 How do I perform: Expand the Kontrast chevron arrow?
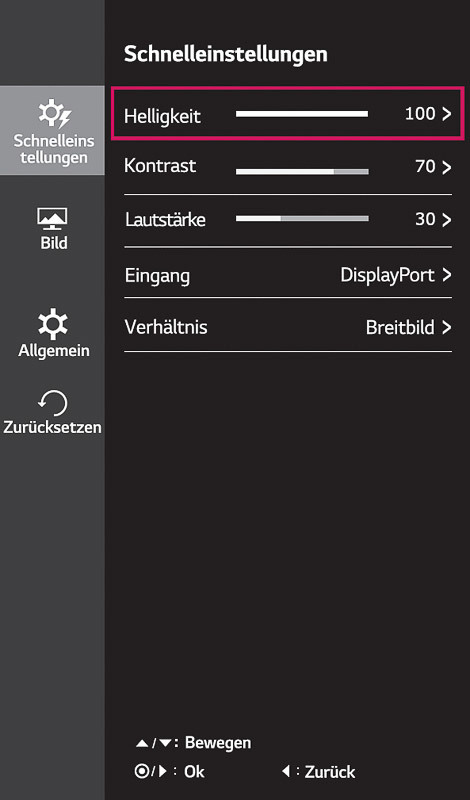point(447,167)
